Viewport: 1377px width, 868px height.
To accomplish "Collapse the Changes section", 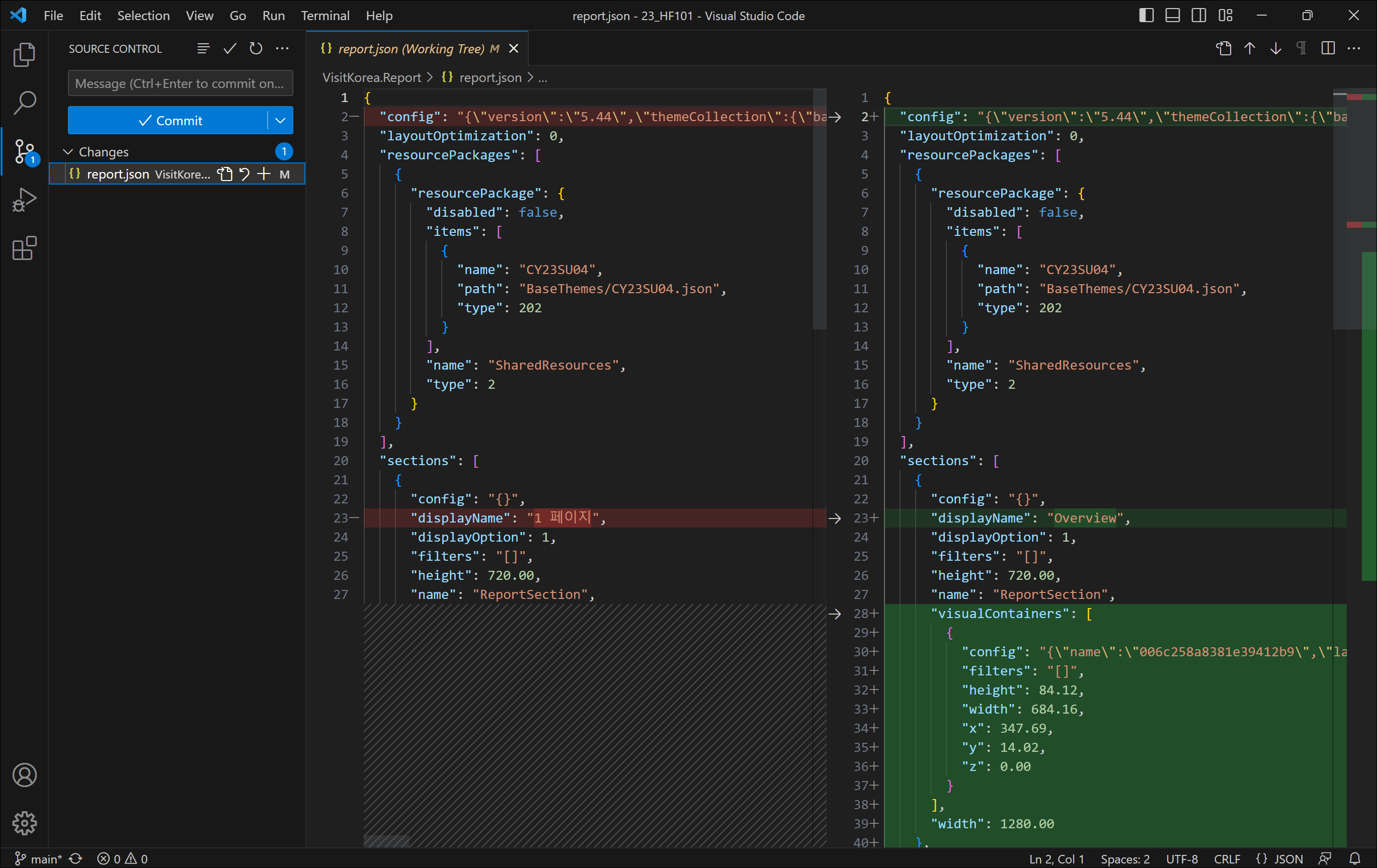I will pyautogui.click(x=68, y=152).
